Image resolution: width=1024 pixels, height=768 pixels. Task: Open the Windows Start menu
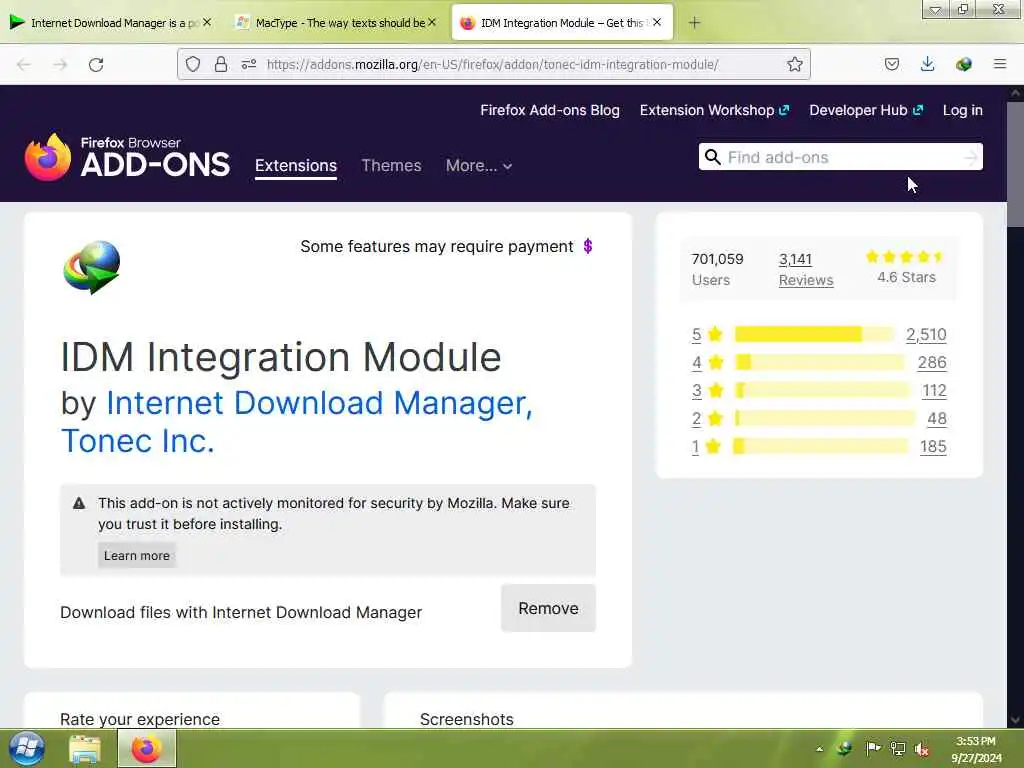click(27, 748)
